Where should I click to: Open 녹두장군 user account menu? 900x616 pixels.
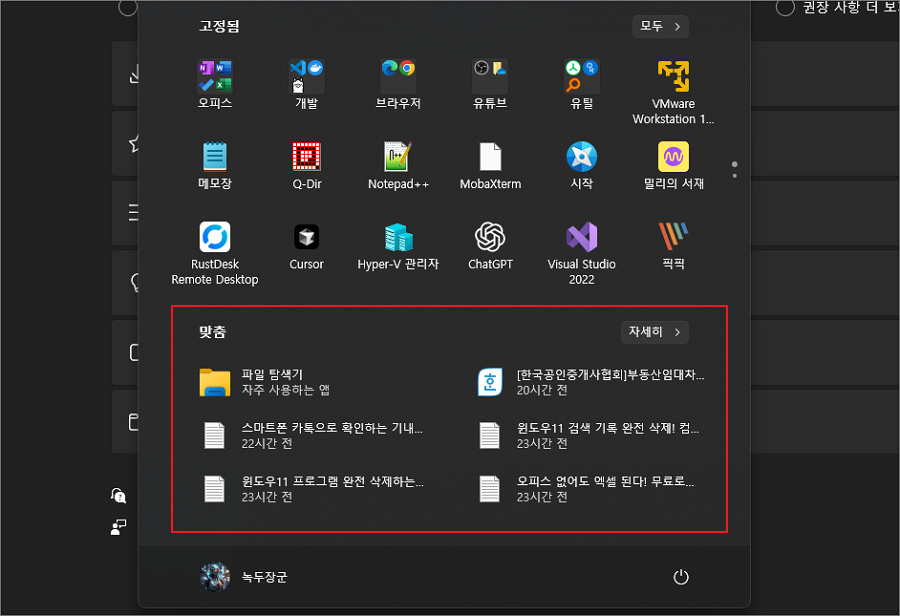click(x=244, y=577)
